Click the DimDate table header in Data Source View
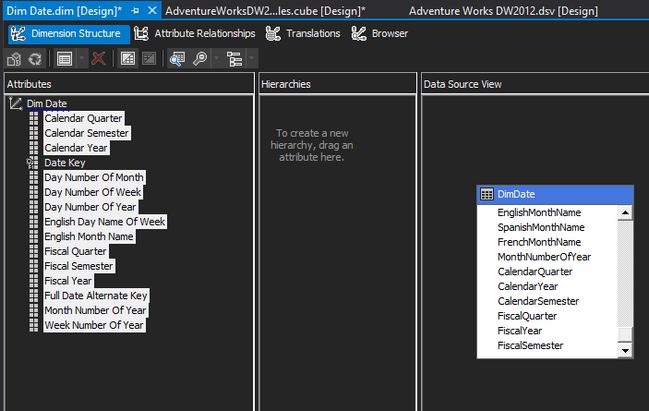 (555, 194)
